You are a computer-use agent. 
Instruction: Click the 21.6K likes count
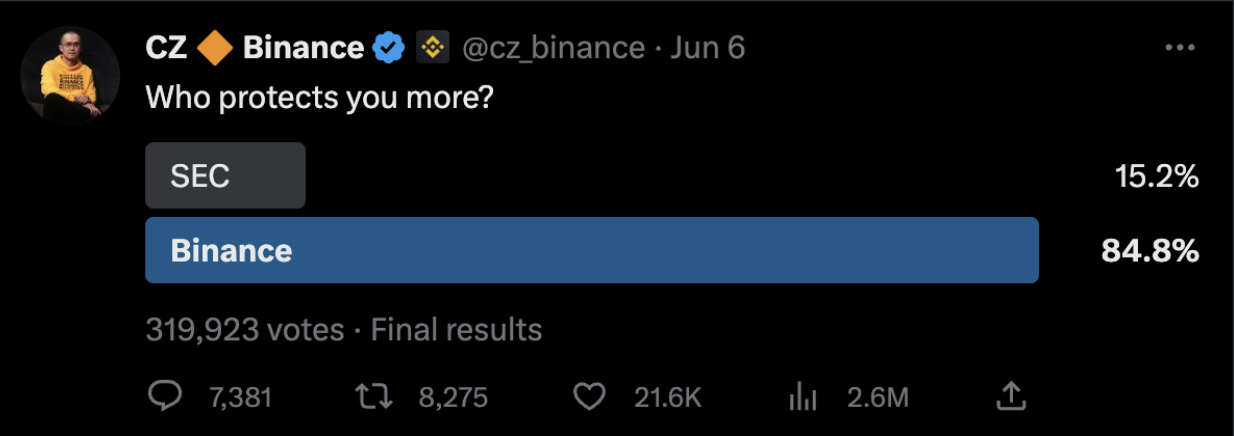coord(668,398)
